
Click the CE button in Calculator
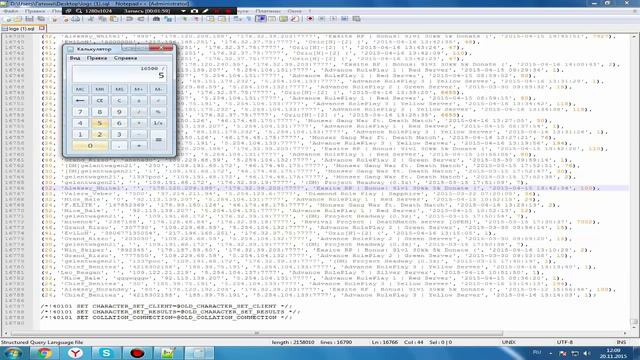click(x=100, y=100)
